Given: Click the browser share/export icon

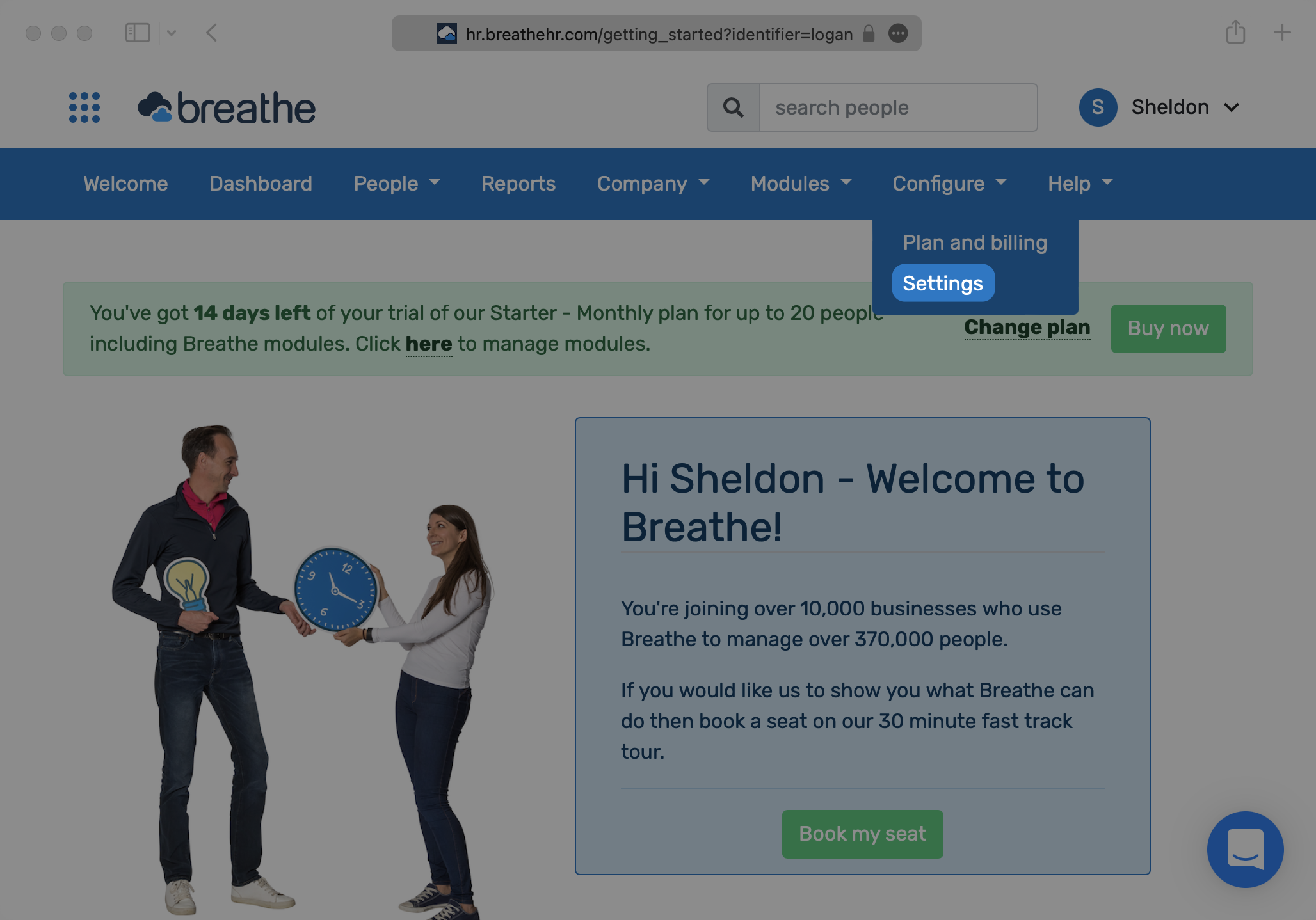Looking at the screenshot, I should [1235, 32].
